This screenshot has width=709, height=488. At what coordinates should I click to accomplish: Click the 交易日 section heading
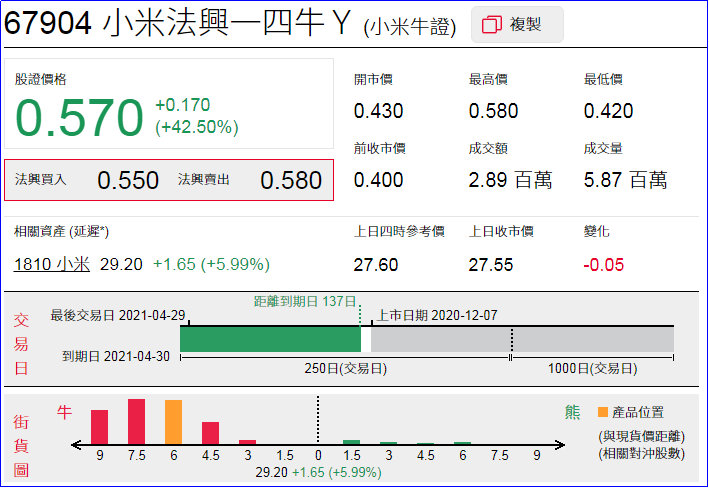[21, 344]
